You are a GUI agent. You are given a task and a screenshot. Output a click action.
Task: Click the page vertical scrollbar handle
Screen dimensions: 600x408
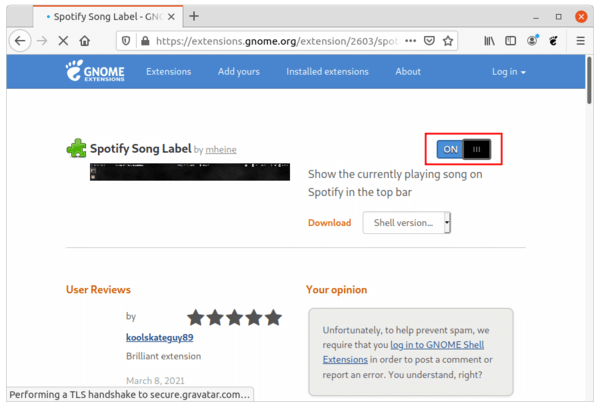pos(589,80)
